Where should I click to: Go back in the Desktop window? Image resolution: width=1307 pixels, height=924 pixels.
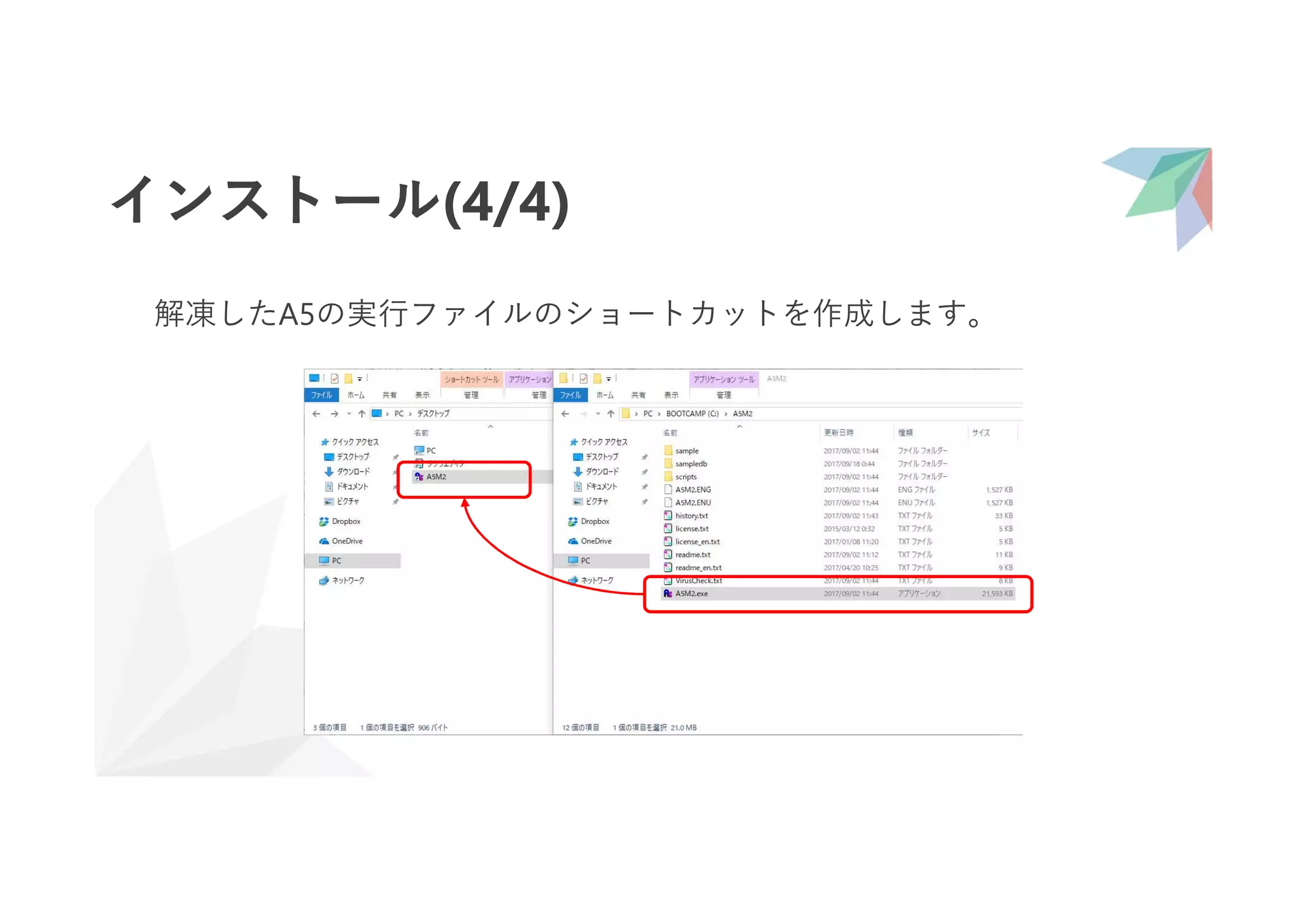click(317, 414)
